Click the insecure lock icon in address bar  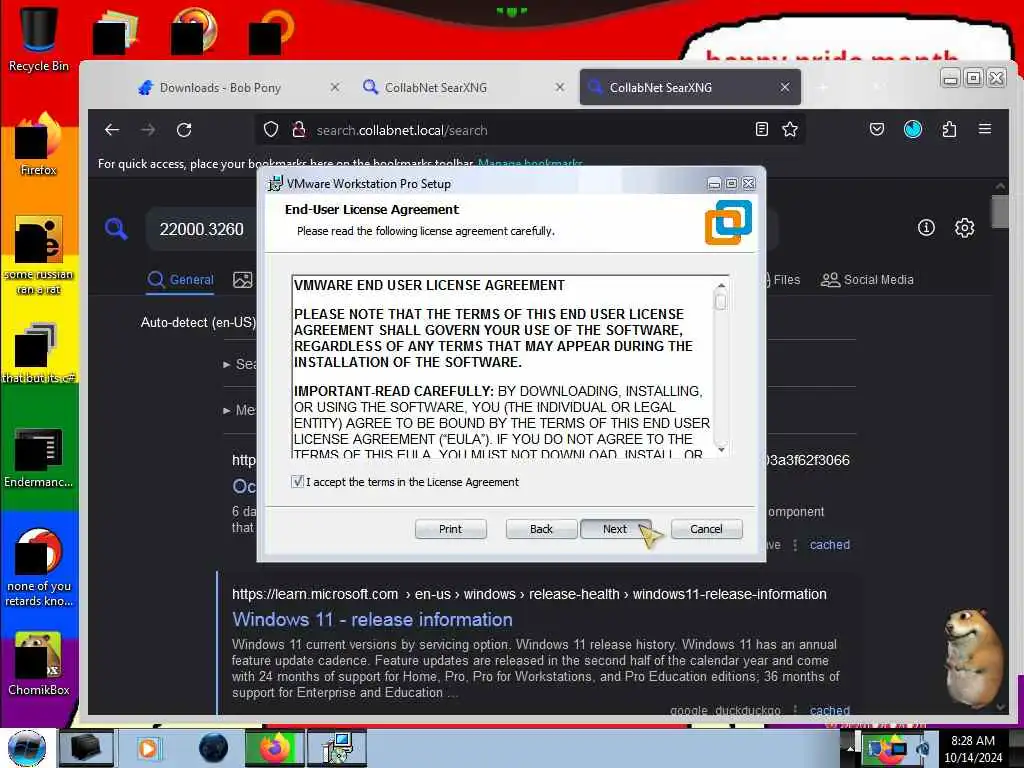pos(299,130)
